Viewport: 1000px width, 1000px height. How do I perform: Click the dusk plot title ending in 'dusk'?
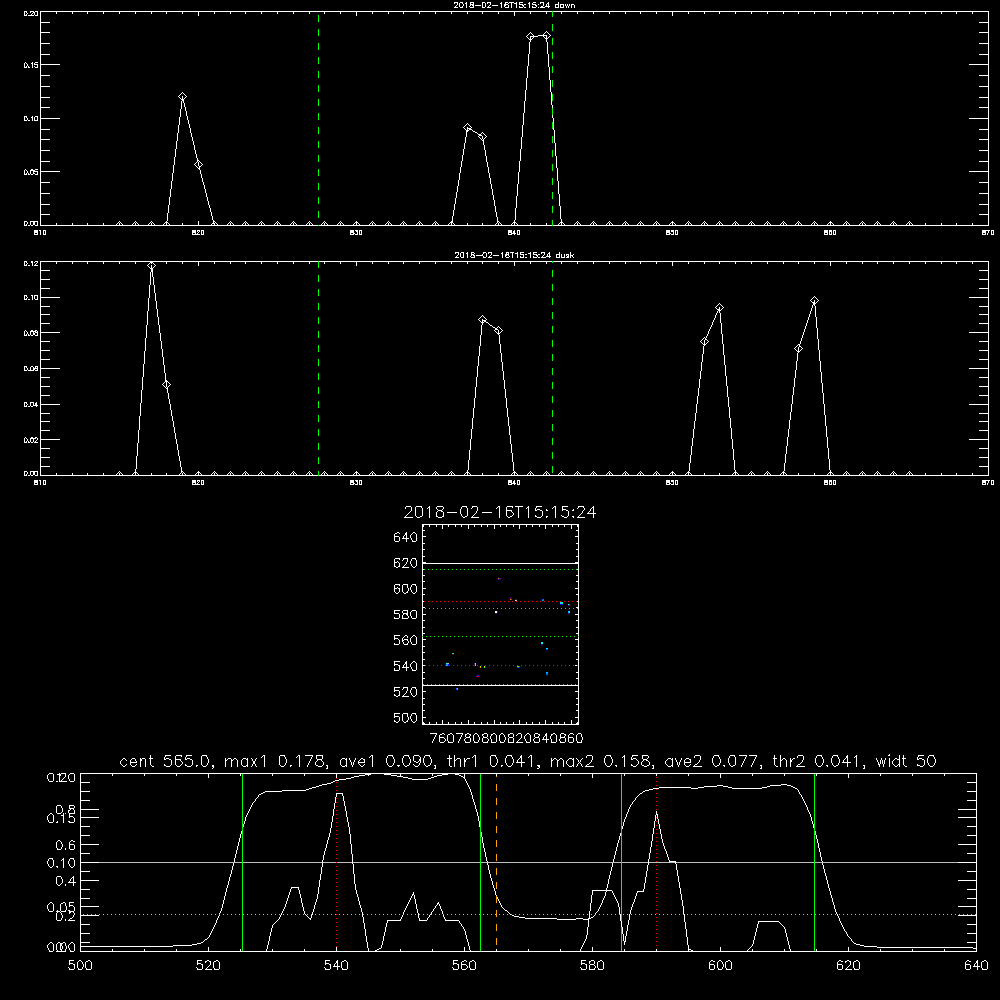coord(514,255)
